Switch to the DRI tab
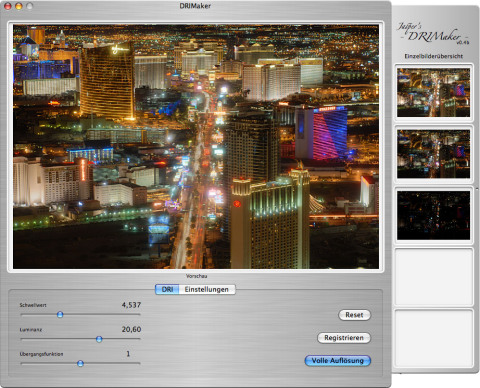480x388 pixels. pos(167,289)
